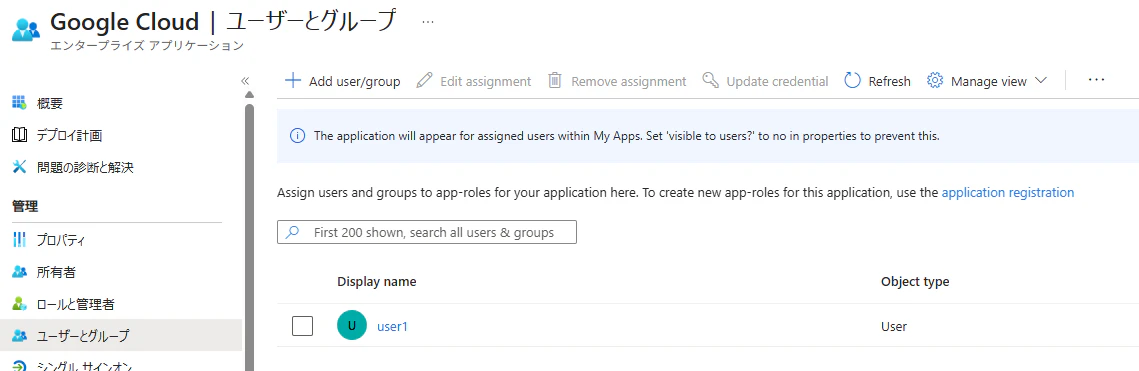Click the Add user/group plus icon
Viewport: 1139px width, 371px height.
(x=293, y=81)
